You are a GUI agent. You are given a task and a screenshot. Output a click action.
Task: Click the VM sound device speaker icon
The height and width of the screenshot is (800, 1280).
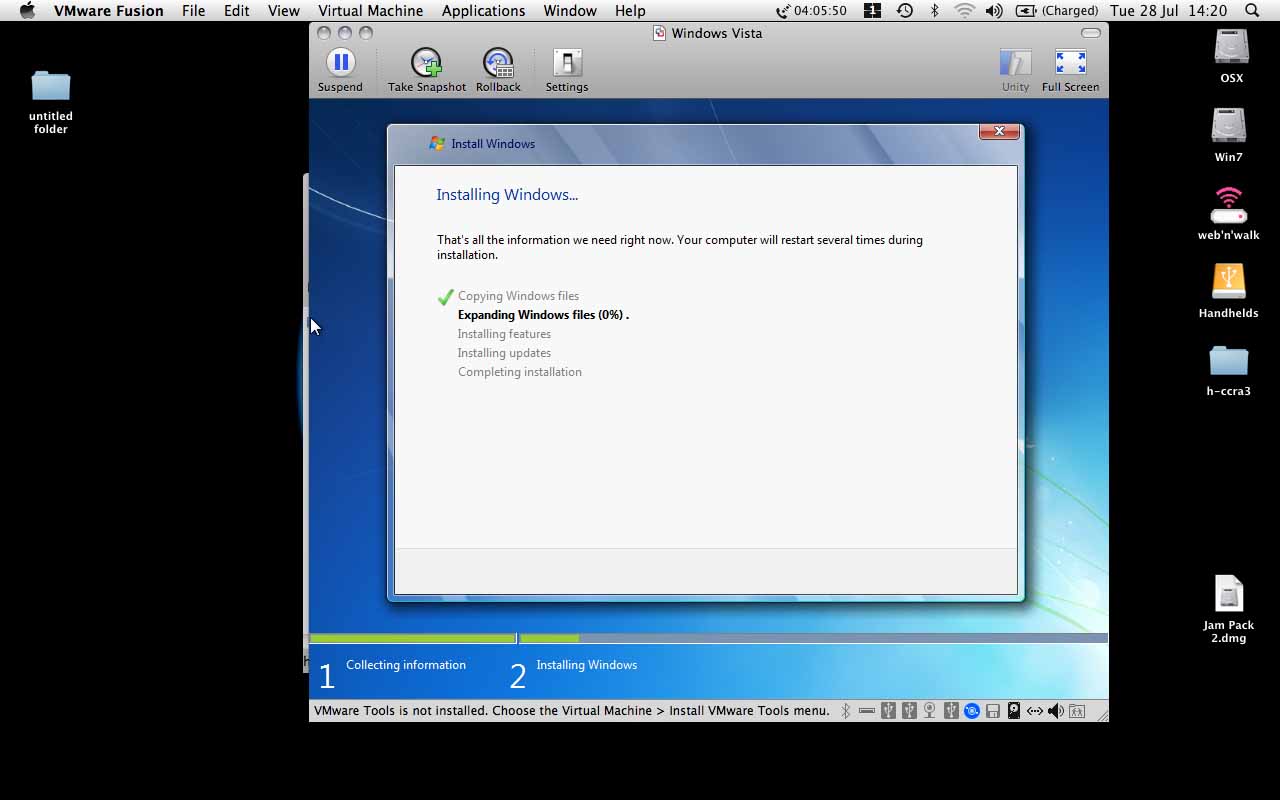[x=1055, y=711]
